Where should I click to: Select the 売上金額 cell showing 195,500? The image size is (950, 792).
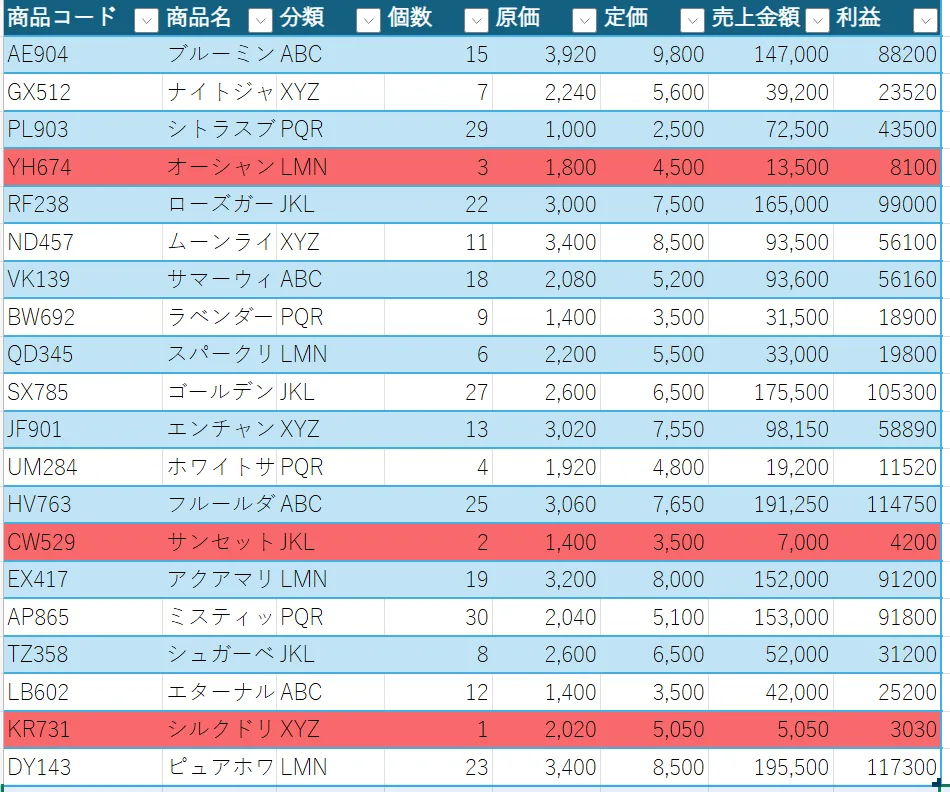(770, 767)
